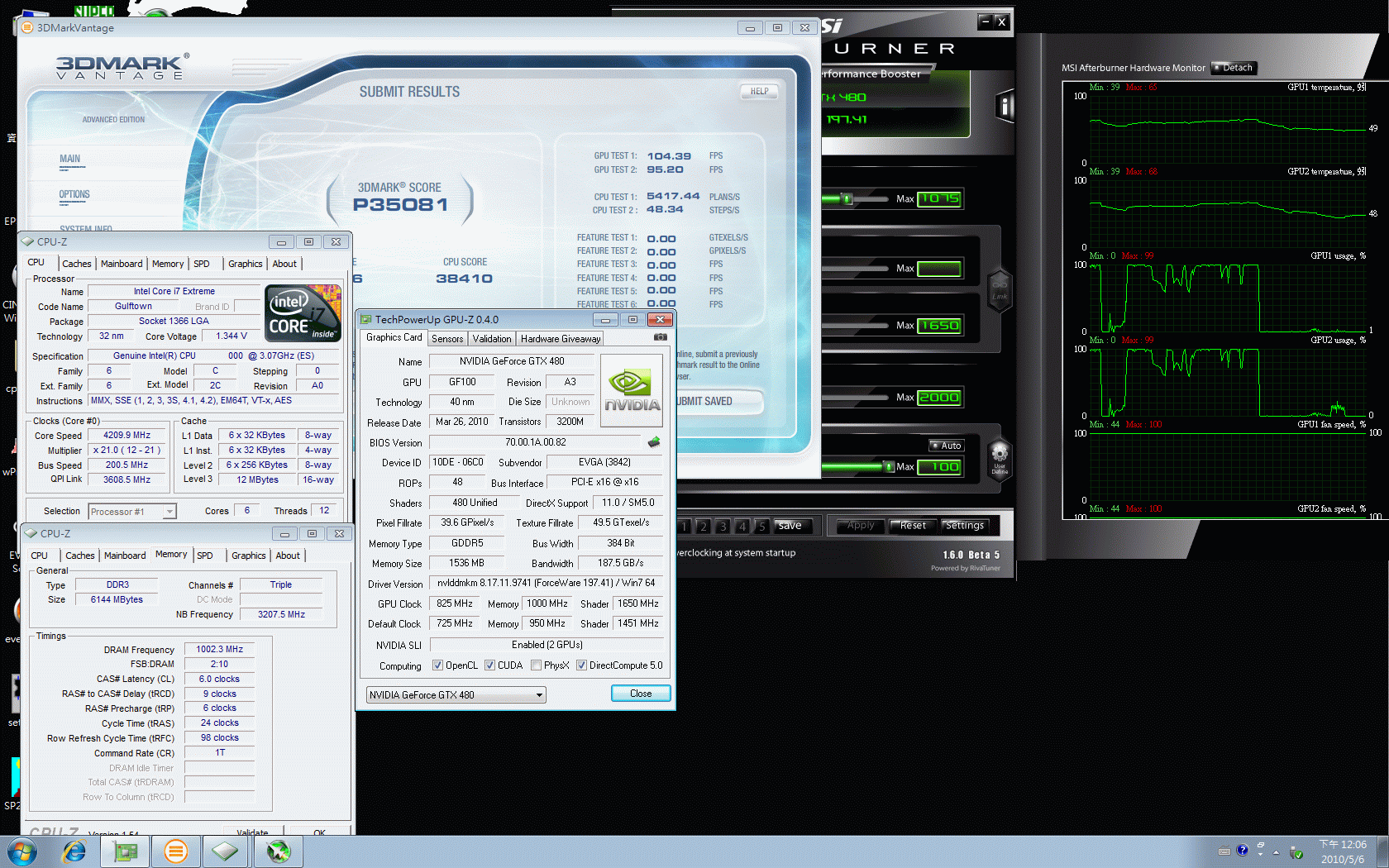Image resolution: width=1389 pixels, height=868 pixels.
Task: Toggle the PhysX checkbox in GPU-Z
Action: (536, 665)
